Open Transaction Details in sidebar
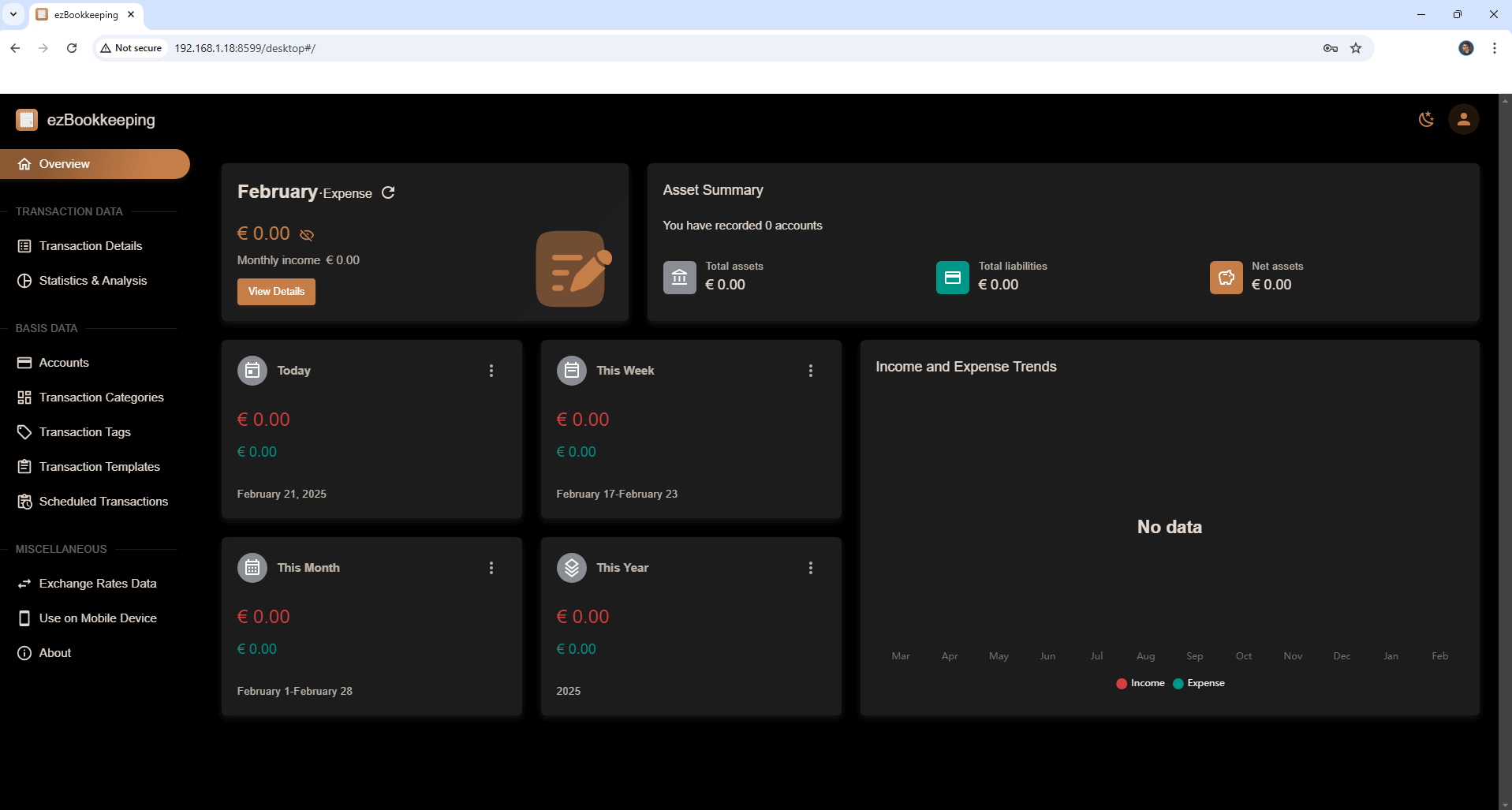The image size is (1512, 810). click(x=91, y=246)
